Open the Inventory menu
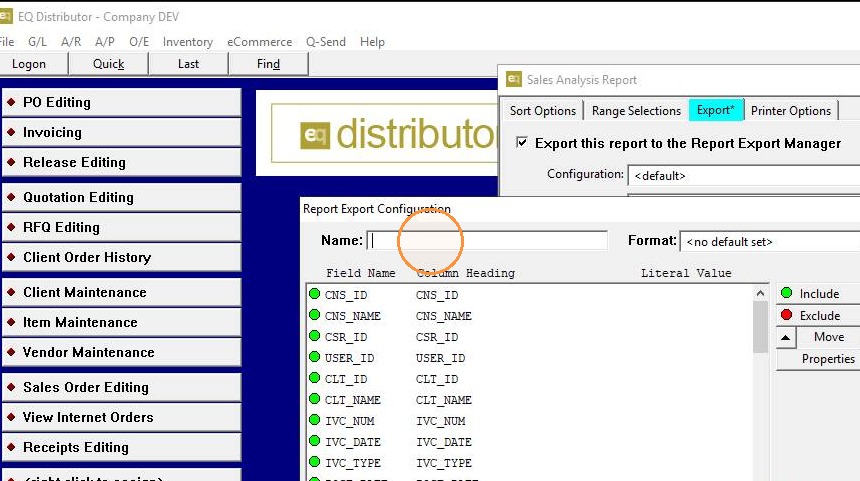Screen dimensions: 860x481 188,42
